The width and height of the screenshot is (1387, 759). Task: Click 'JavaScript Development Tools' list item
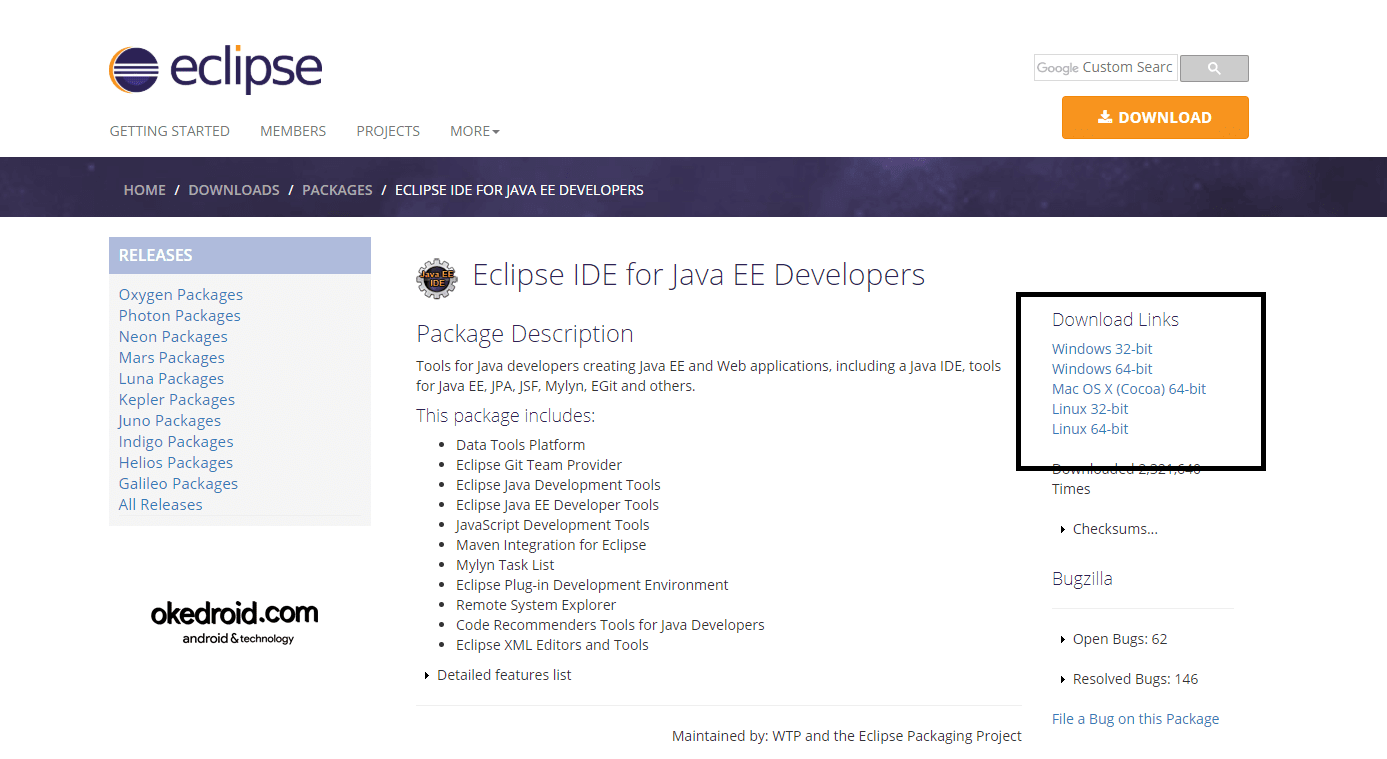[x=553, y=525]
